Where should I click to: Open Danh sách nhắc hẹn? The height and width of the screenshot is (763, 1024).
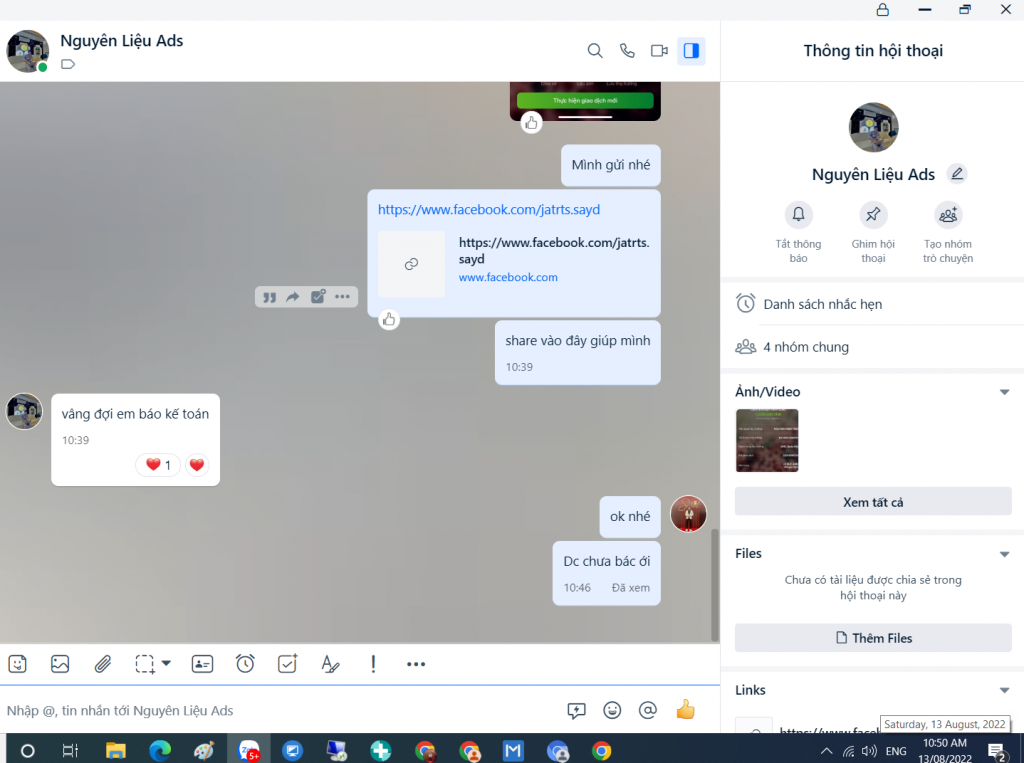tap(822, 304)
